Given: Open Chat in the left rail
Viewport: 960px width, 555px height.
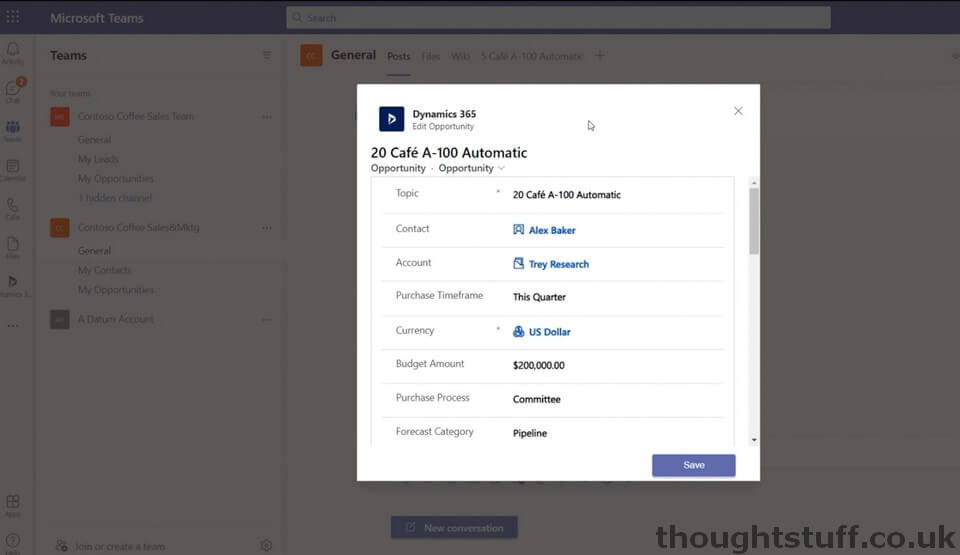Looking at the screenshot, I should coord(13,91).
